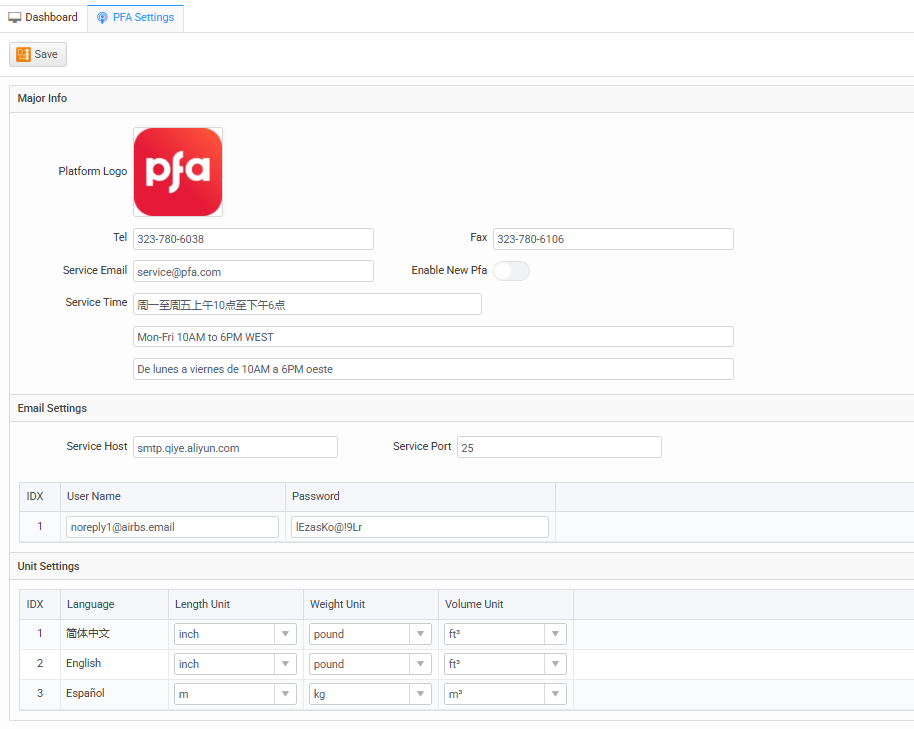Click the Fax number field
Screen dimensions: 914x729
pyautogui.click(x=612, y=239)
